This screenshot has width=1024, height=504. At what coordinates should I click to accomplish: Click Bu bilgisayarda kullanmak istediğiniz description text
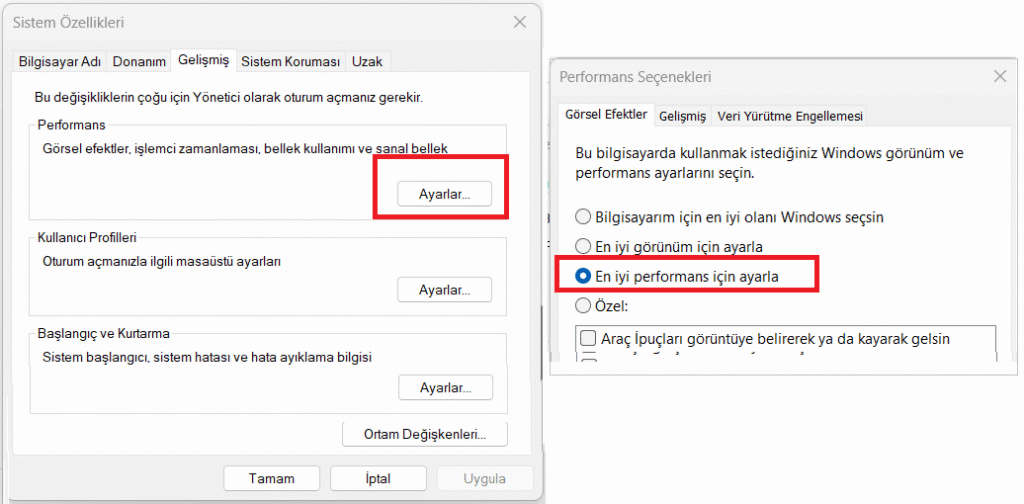click(x=769, y=164)
